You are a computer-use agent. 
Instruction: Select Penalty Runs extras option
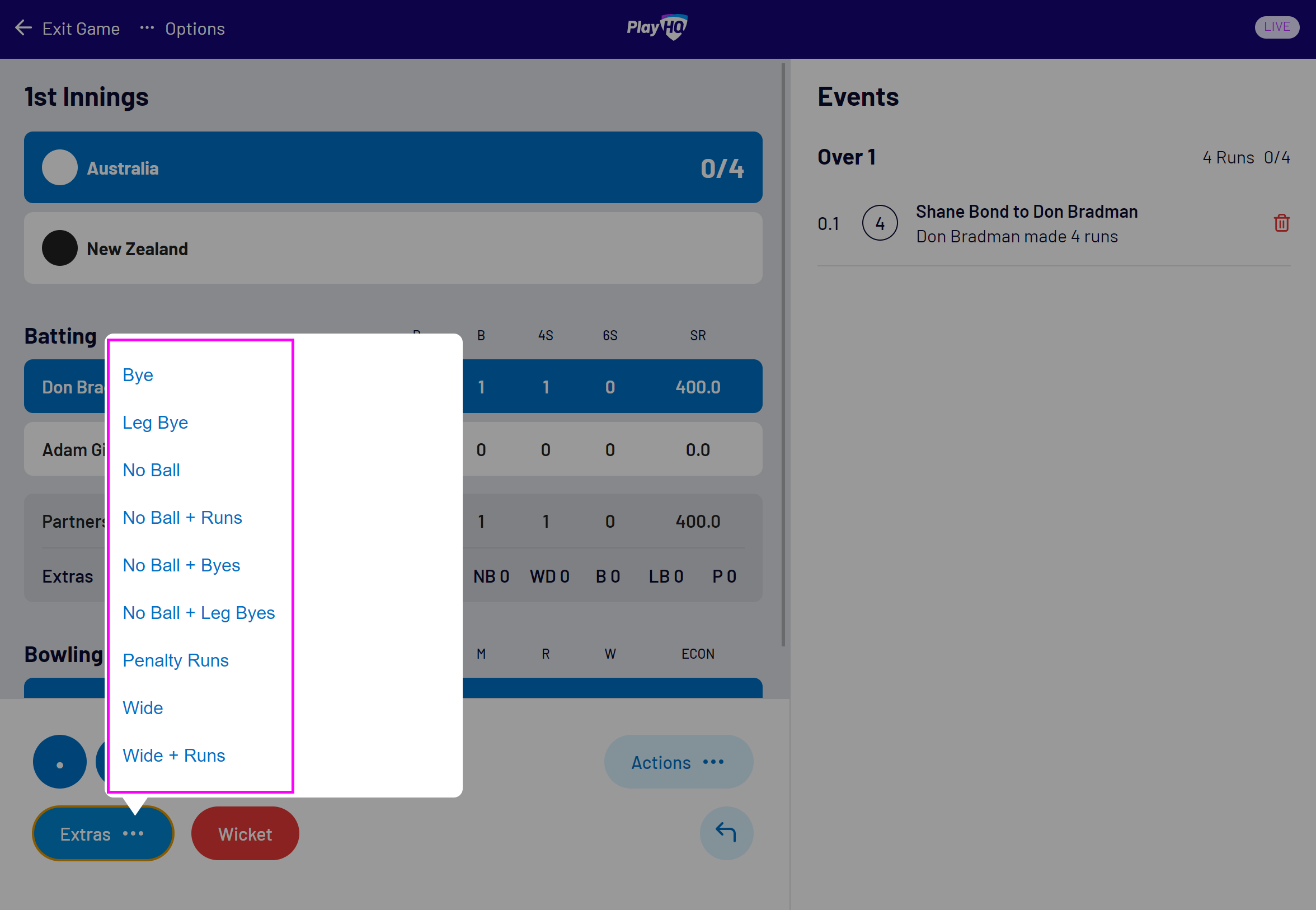pos(175,659)
